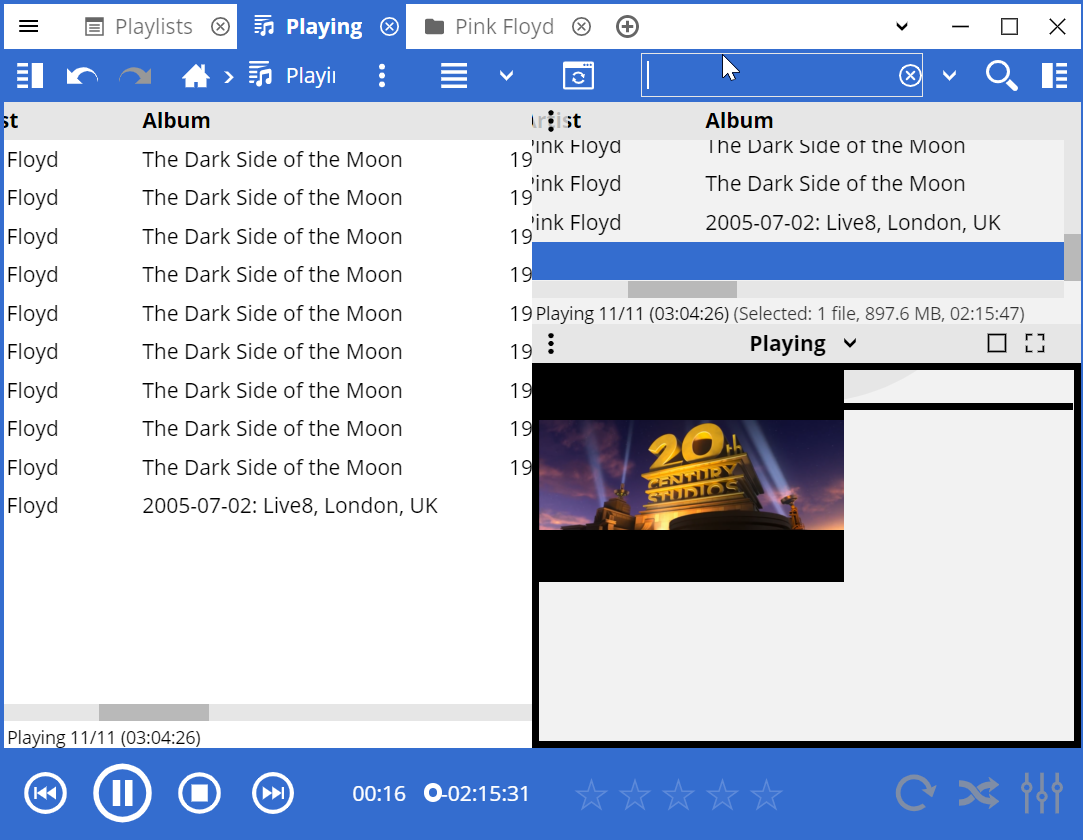Rate the track five stars
Screen dimensions: 1083x840
[x=766, y=796]
